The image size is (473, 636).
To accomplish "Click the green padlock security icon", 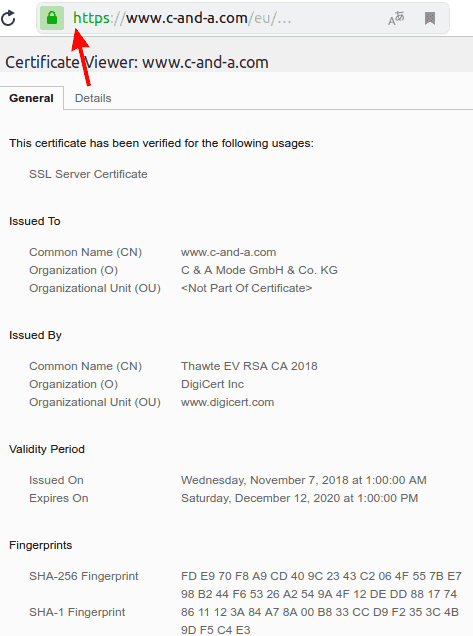I will [52, 18].
